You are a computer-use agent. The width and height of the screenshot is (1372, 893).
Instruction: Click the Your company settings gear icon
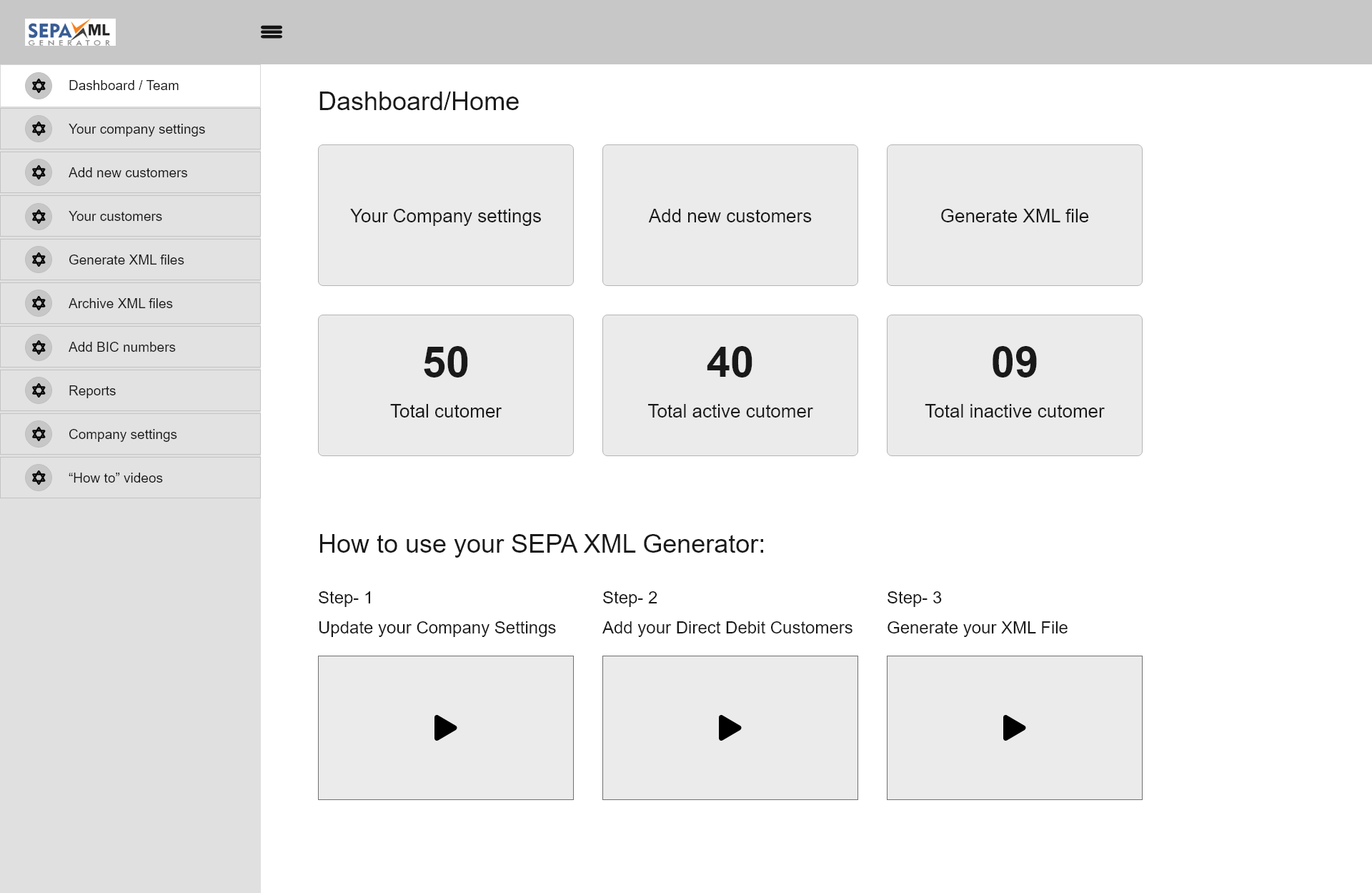click(38, 128)
